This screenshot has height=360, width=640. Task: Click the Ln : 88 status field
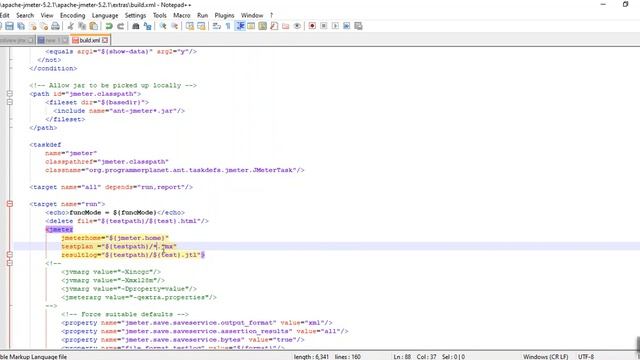point(402,356)
